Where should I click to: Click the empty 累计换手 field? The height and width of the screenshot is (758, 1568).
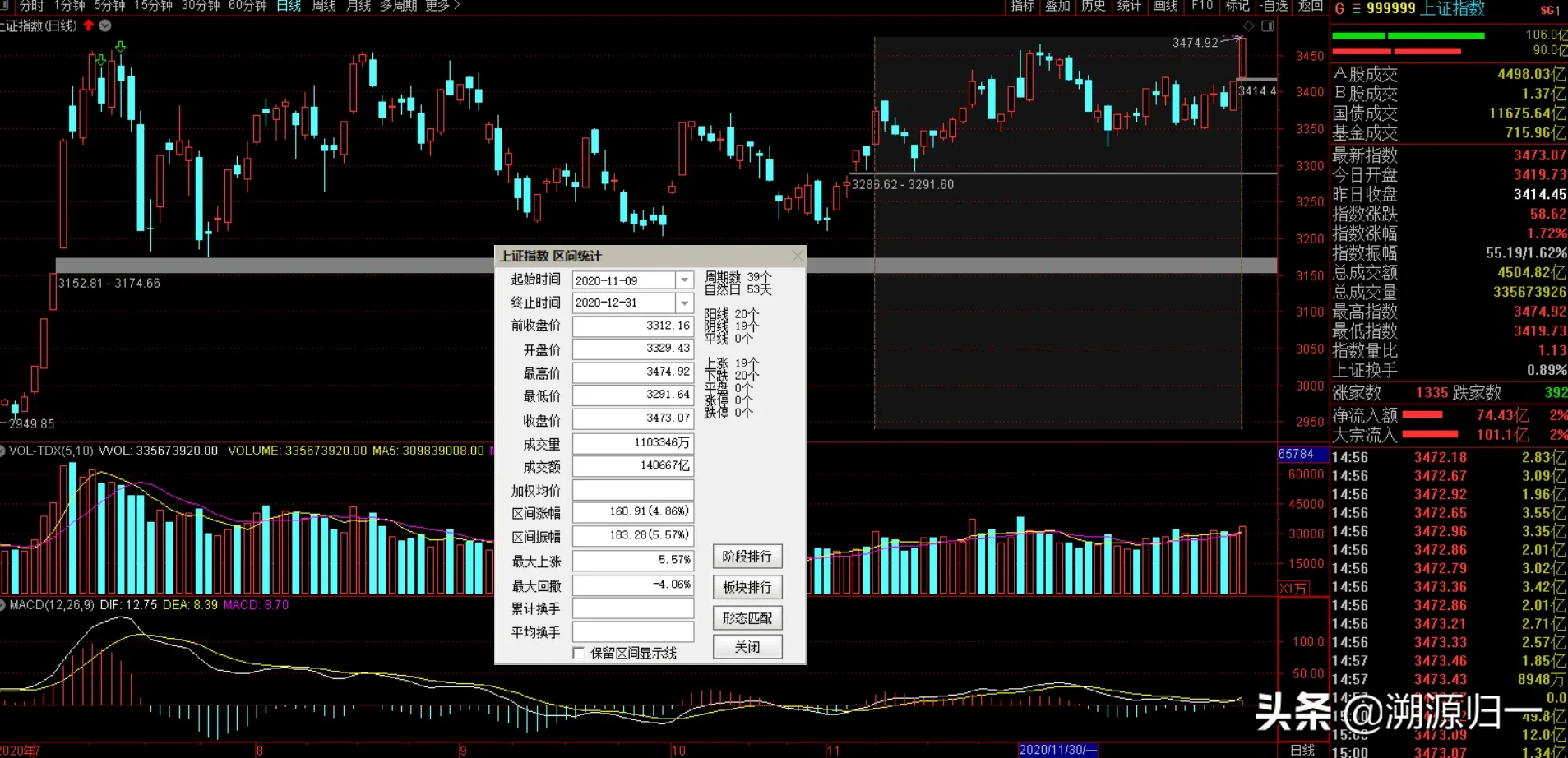pos(633,608)
